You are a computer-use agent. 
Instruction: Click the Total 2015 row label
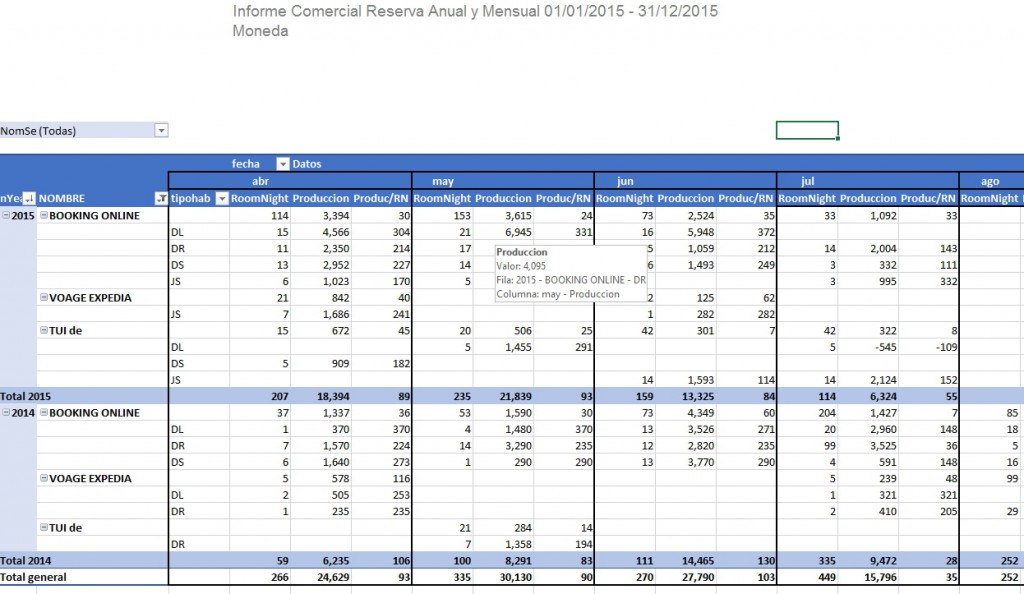coord(25,396)
